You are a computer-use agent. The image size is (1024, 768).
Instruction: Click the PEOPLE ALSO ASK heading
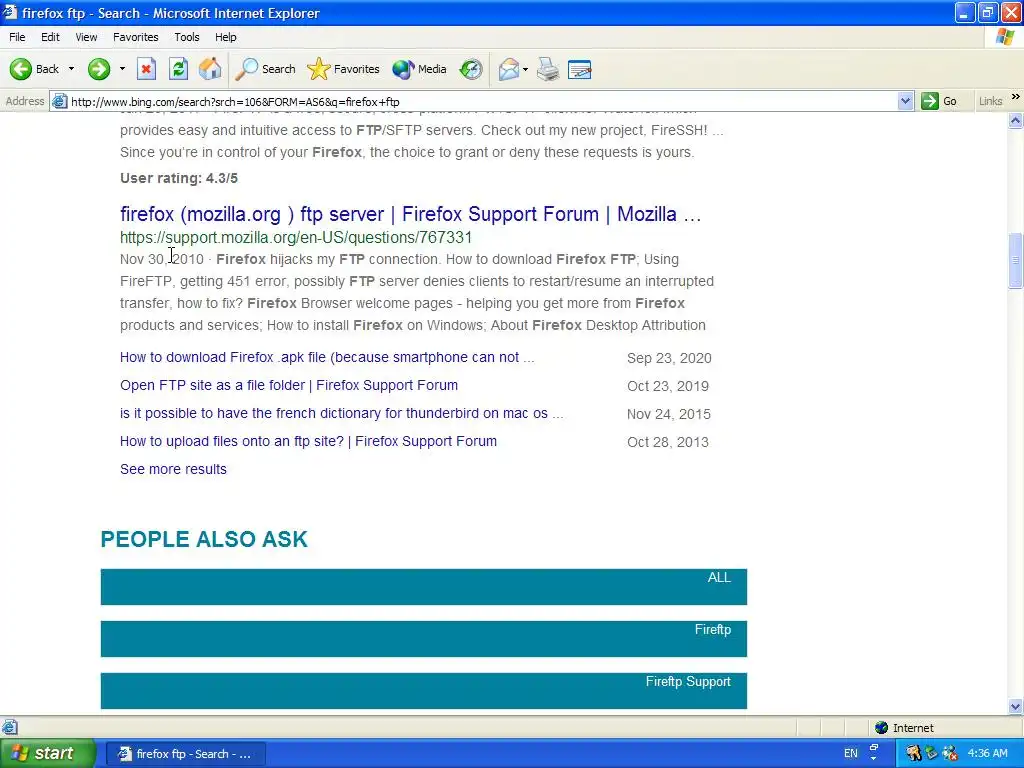point(204,539)
